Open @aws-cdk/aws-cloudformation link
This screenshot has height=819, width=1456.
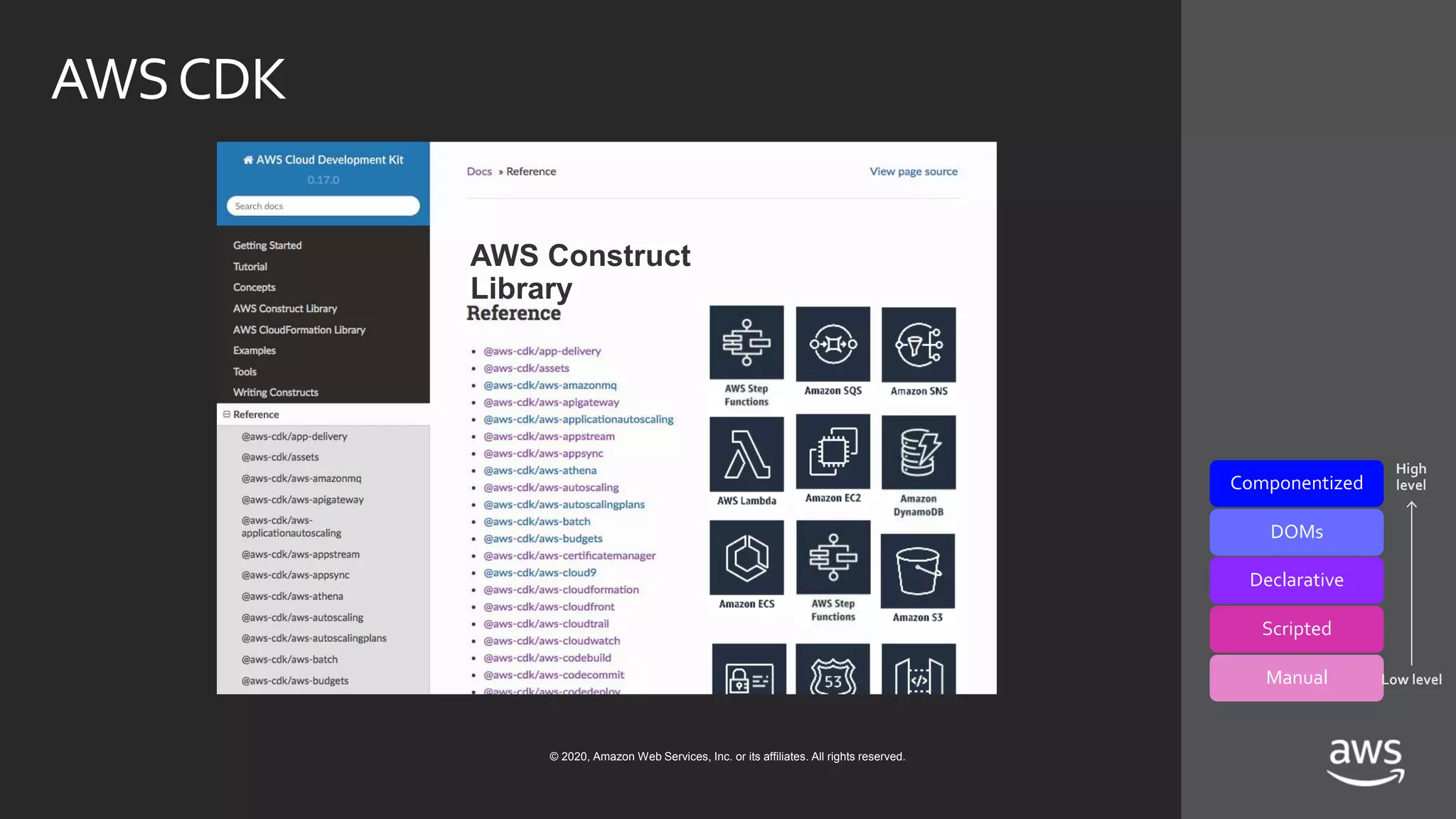562,590
